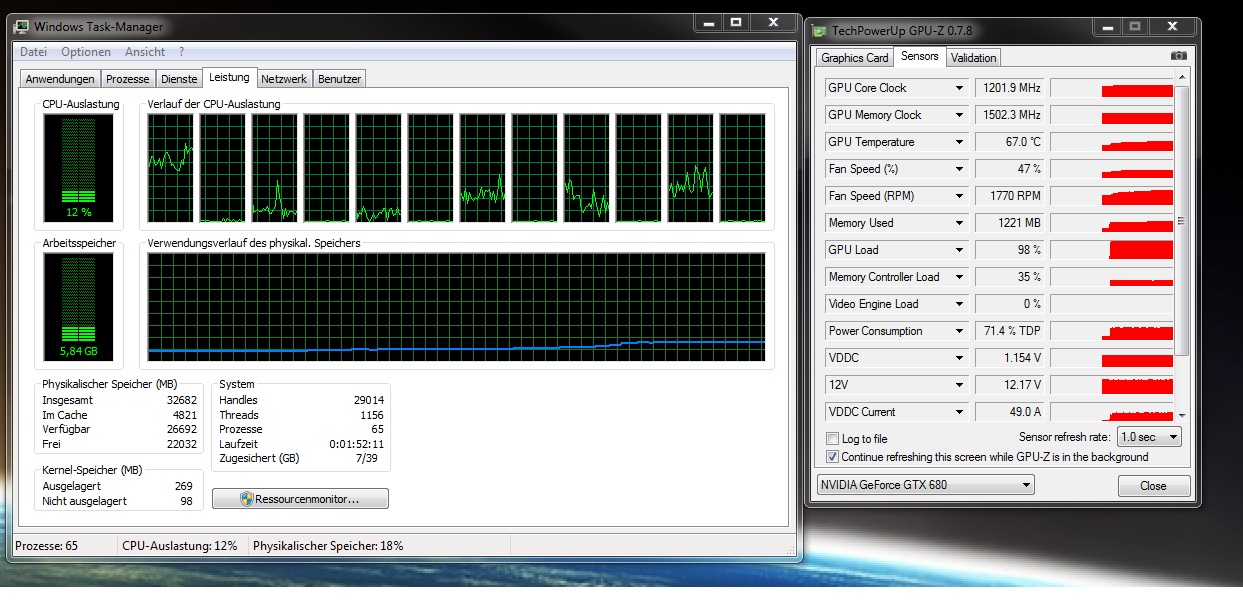
Task: Enable the Log to file checkbox
Action: pos(833,439)
